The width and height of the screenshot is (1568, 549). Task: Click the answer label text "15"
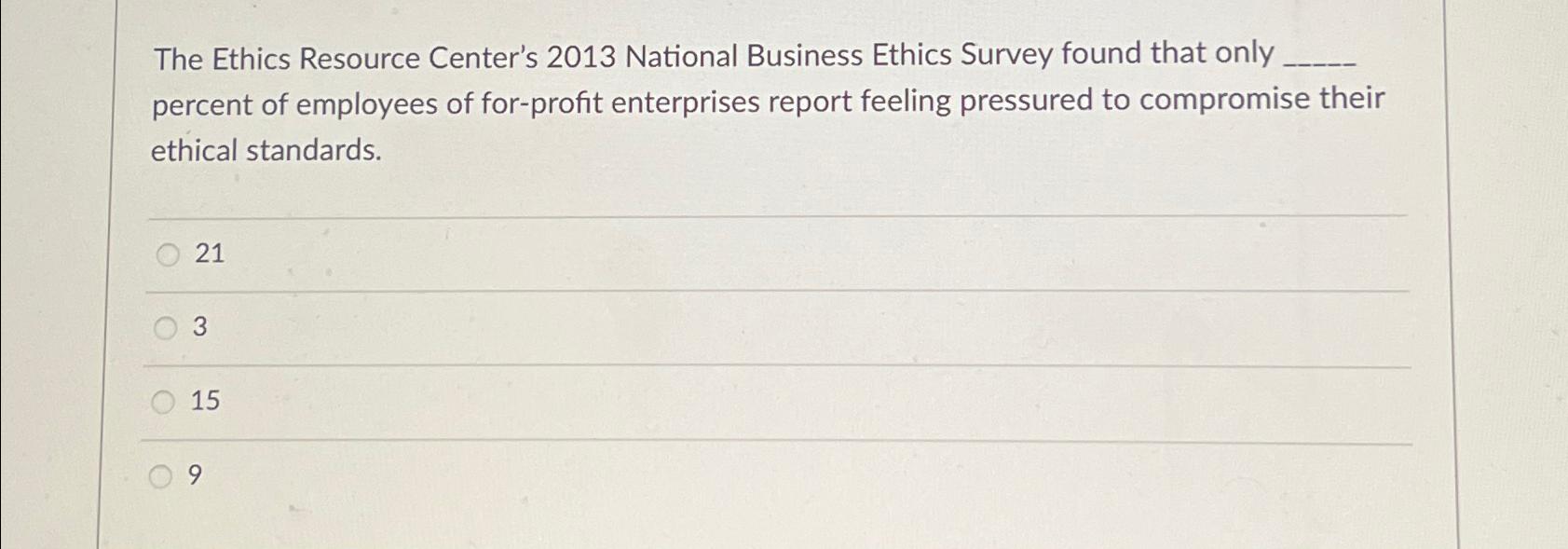pyautogui.click(x=205, y=401)
